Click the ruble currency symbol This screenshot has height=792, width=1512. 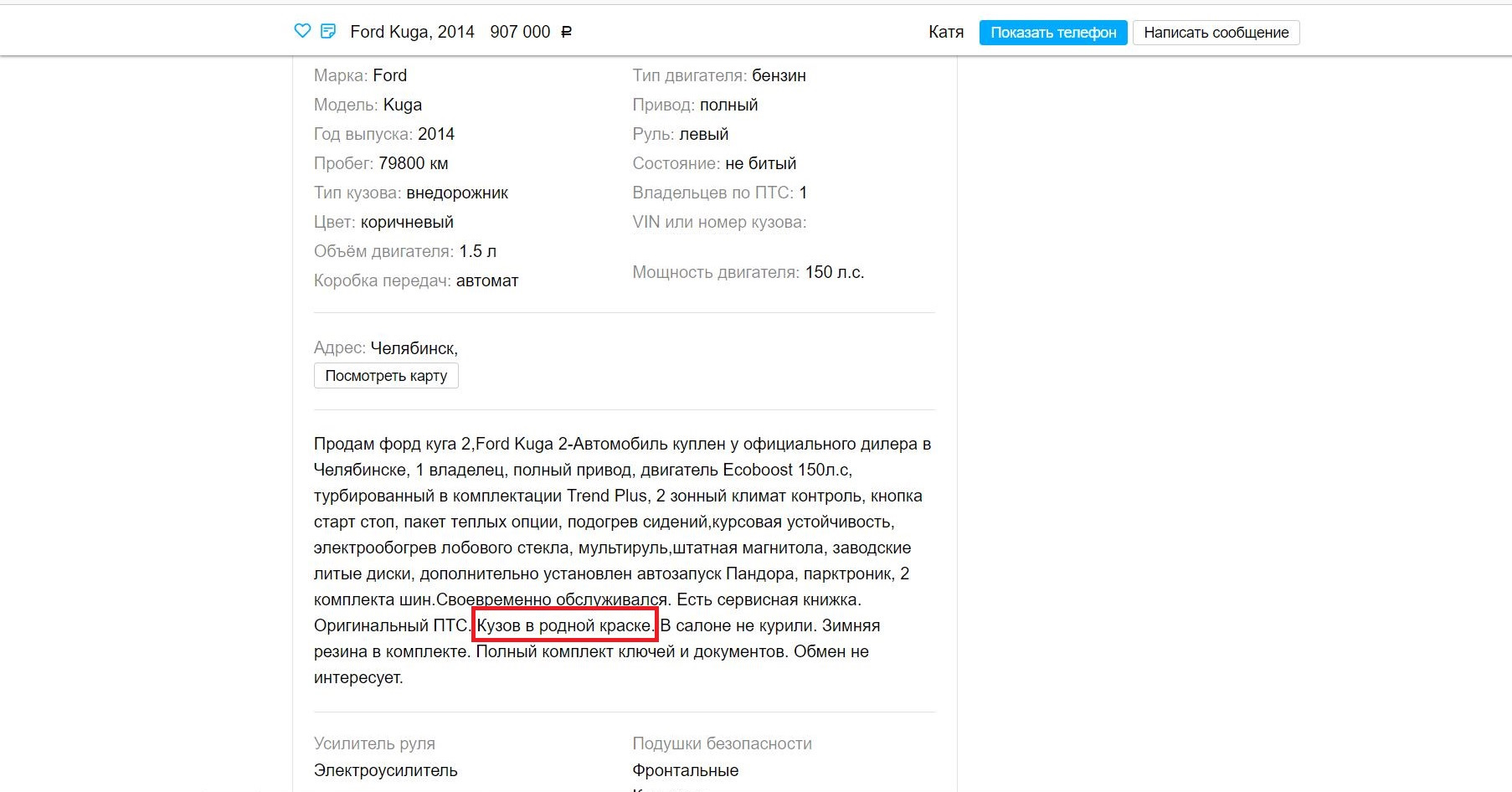[x=566, y=32]
